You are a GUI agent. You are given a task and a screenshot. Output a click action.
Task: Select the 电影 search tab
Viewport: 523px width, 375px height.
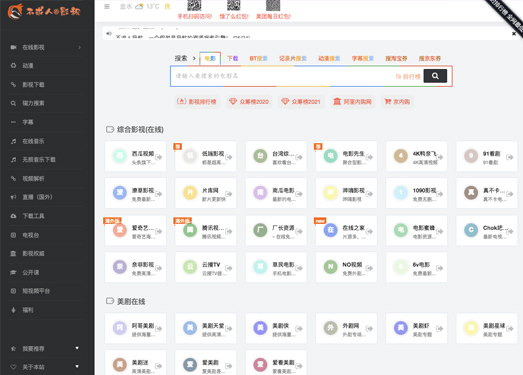[x=210, y=58]
